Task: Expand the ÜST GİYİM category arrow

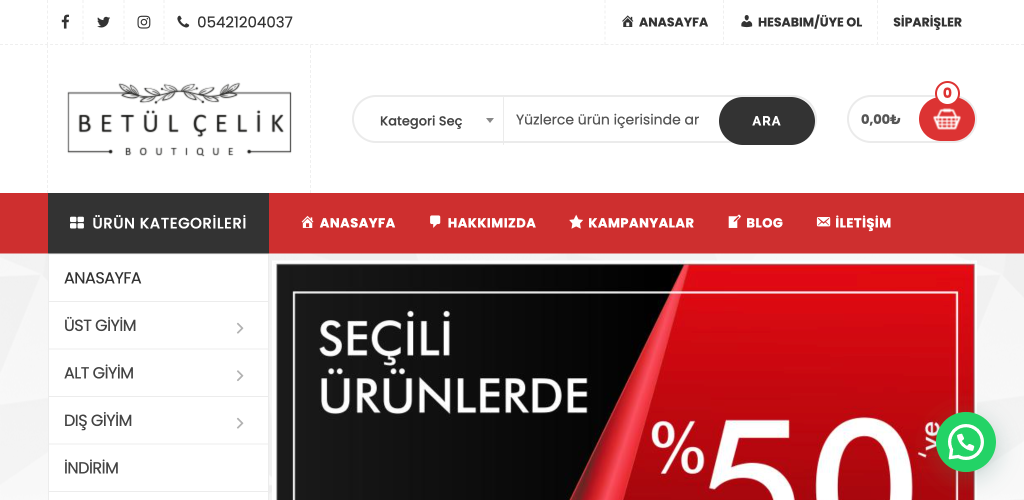Action: coord(240,328)
